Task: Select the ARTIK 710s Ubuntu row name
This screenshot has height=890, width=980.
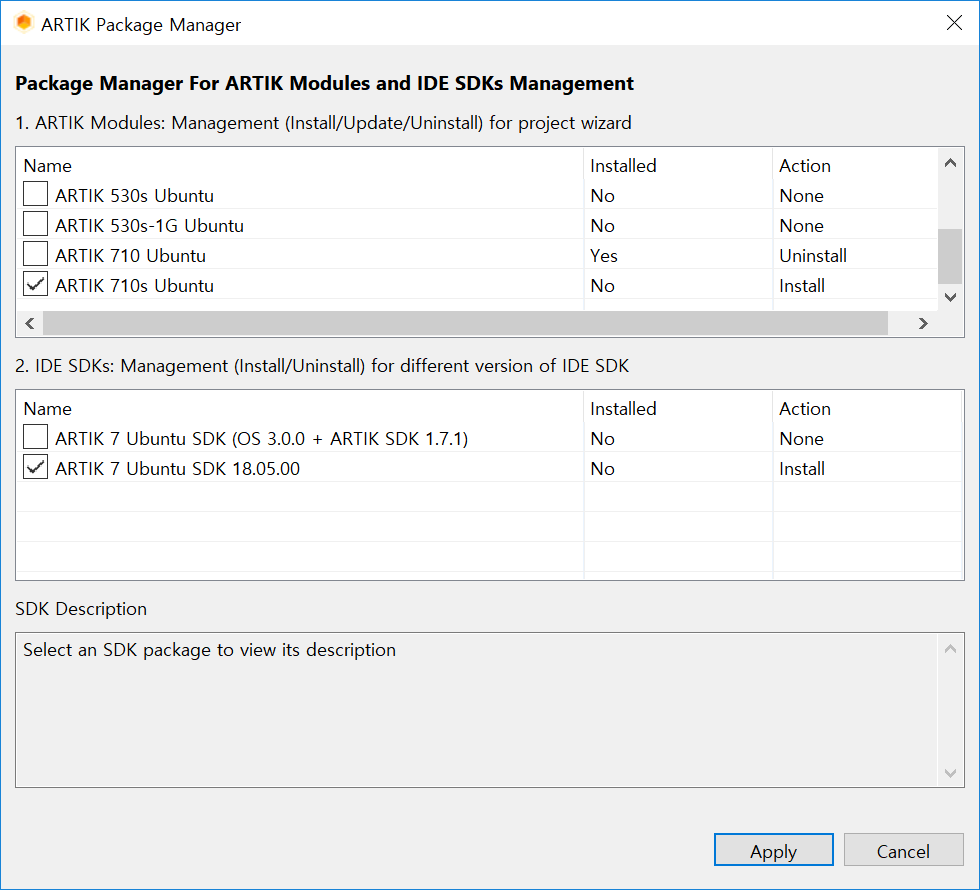Action: pyautogui.click(x=134, y=286)
